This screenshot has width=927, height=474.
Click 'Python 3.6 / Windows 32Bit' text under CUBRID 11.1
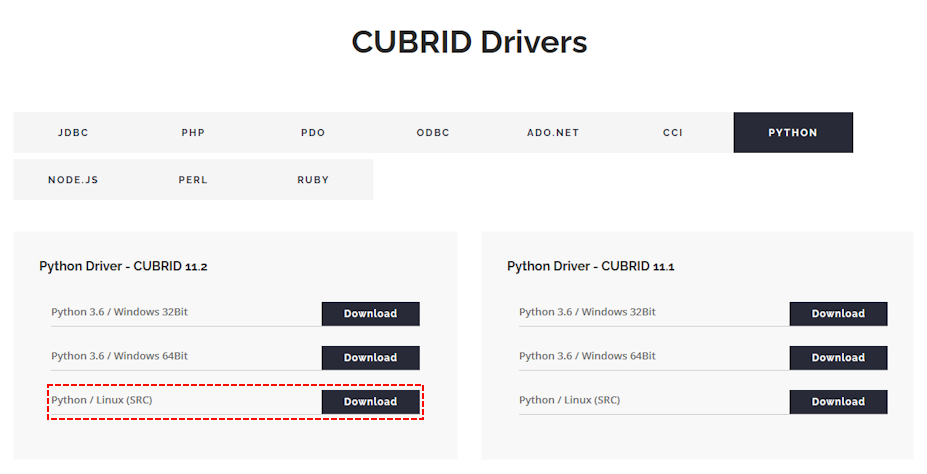click(x=587, y=312)
